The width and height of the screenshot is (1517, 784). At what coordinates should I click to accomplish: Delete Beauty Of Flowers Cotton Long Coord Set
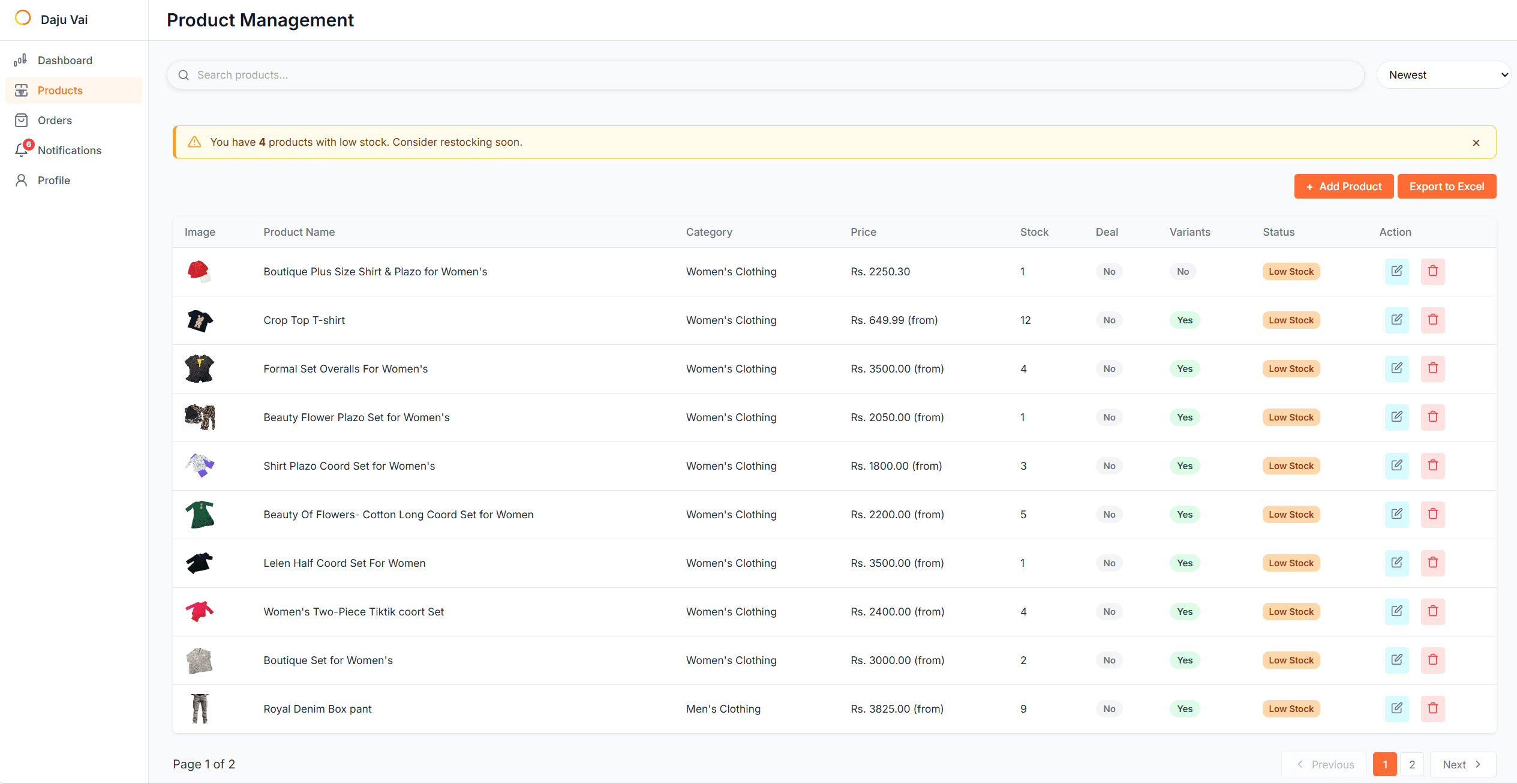click(x=1432, y=514)
